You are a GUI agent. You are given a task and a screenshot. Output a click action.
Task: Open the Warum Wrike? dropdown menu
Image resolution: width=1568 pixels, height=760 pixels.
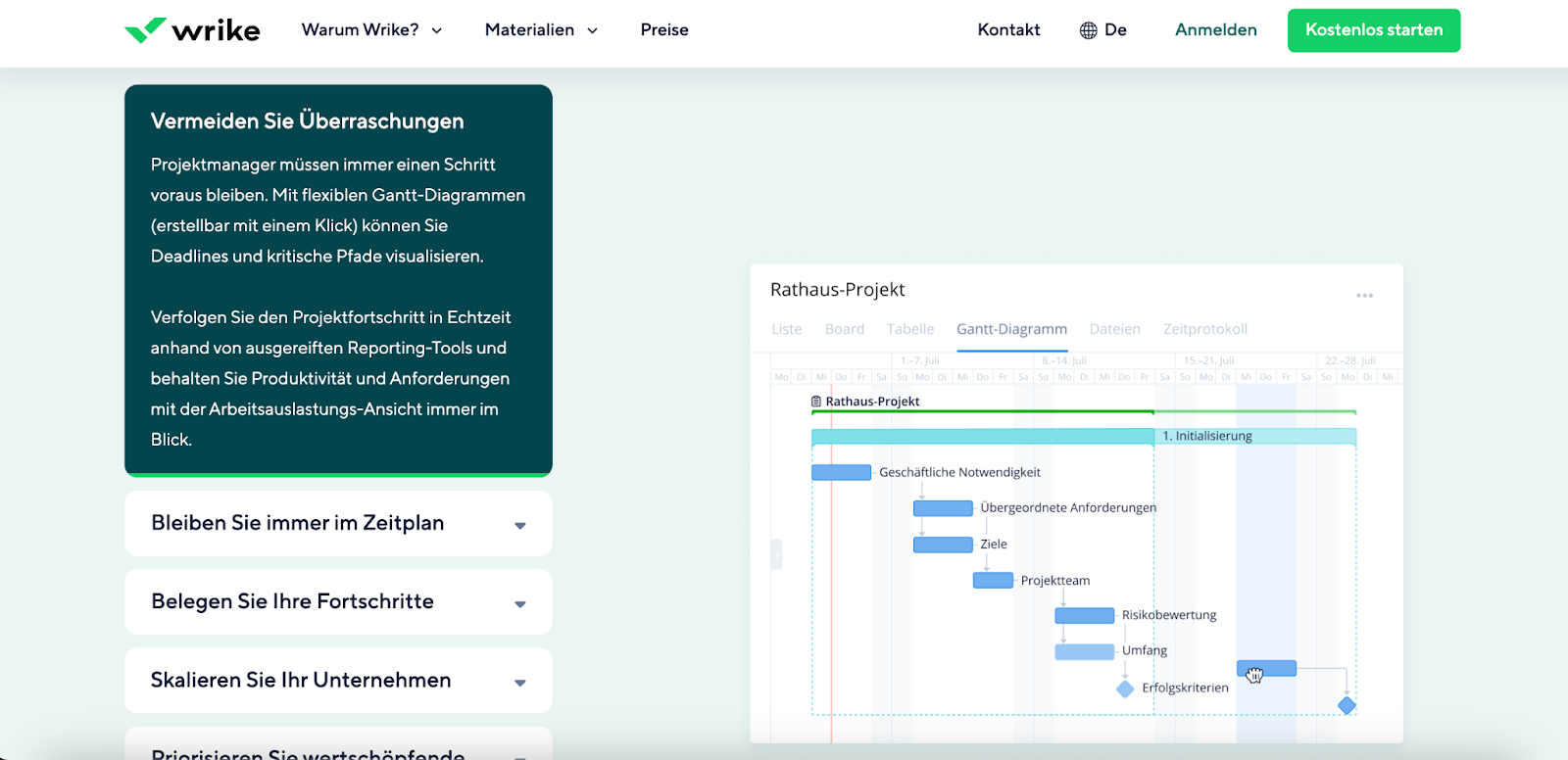(x=372, y=30)
